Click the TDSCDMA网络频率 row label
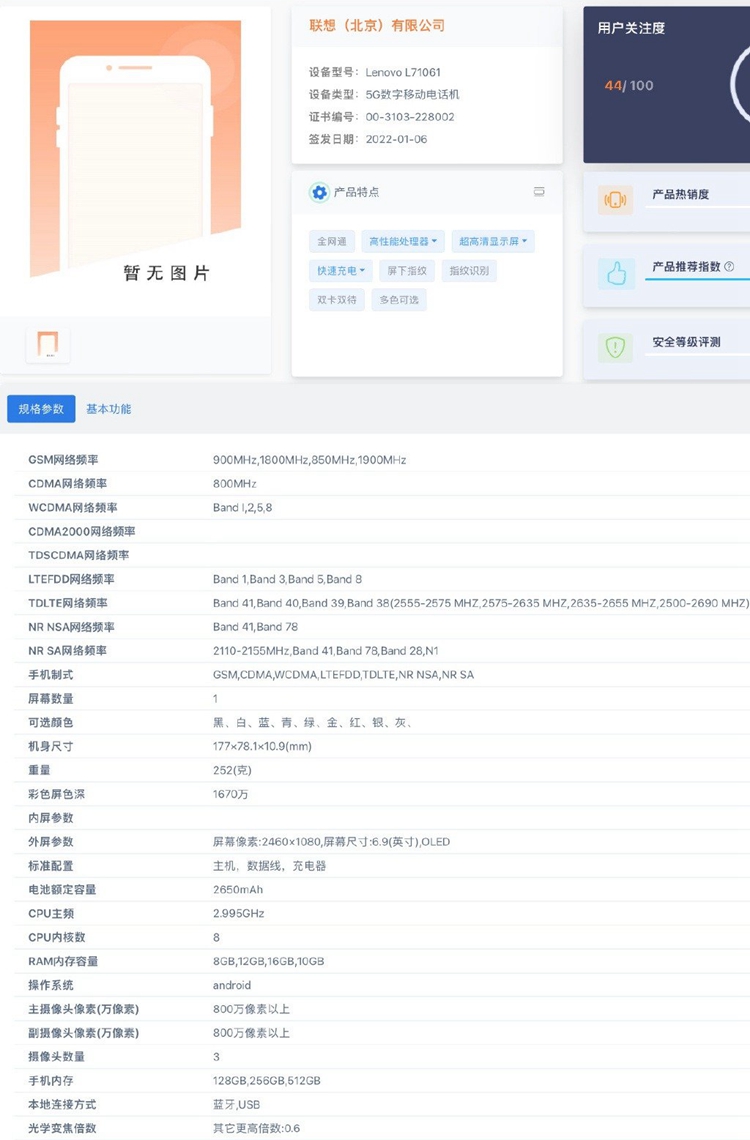Screen dimensions: 750x1140 [x=78, y=555]
